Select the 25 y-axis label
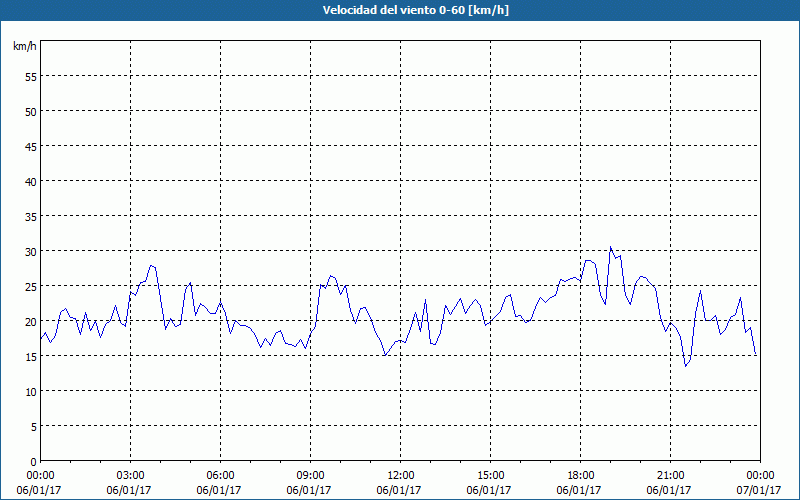This screenshot has width=800, height=500. [x=31, y=287]
